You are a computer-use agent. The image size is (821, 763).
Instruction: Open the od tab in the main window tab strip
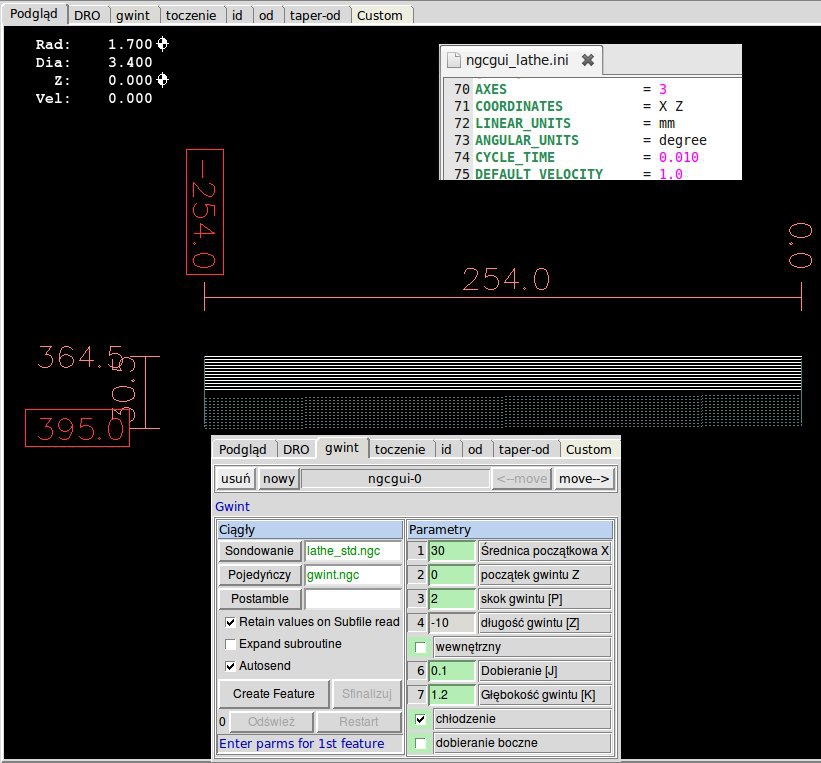click(x=266, y=16)
